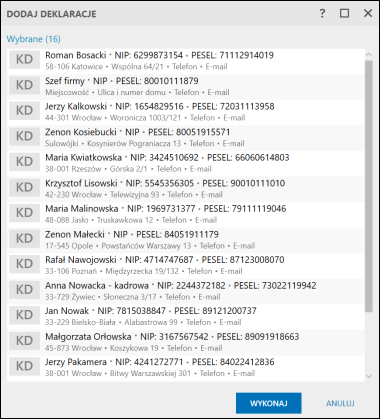
Task: Open the help question mark icon
Action: click(322, 13)
